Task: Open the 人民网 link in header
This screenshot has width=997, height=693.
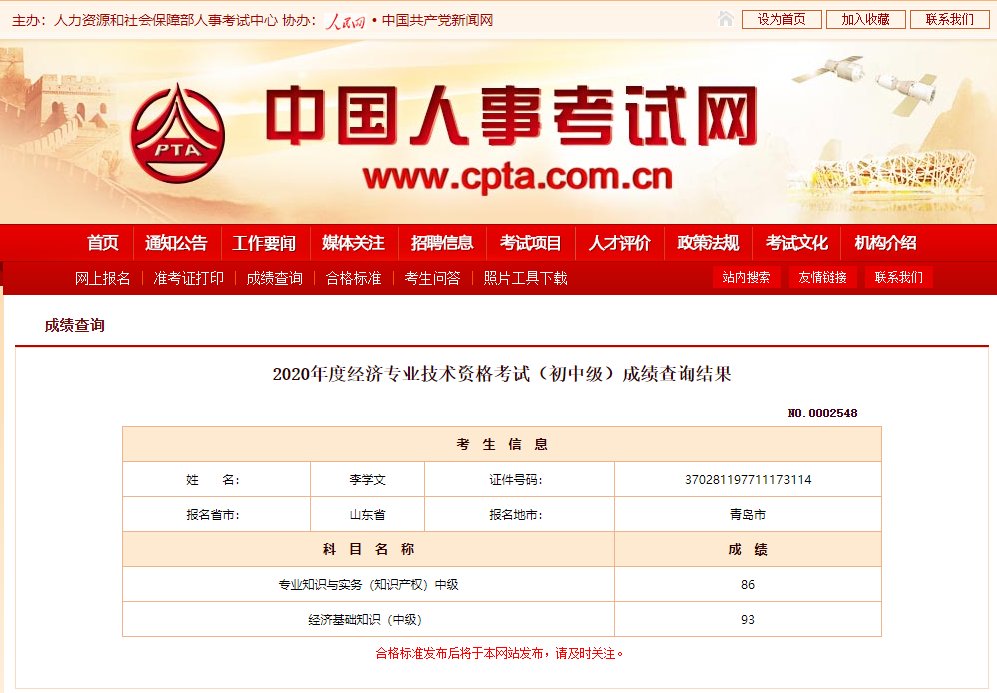Action: (347, 20)
